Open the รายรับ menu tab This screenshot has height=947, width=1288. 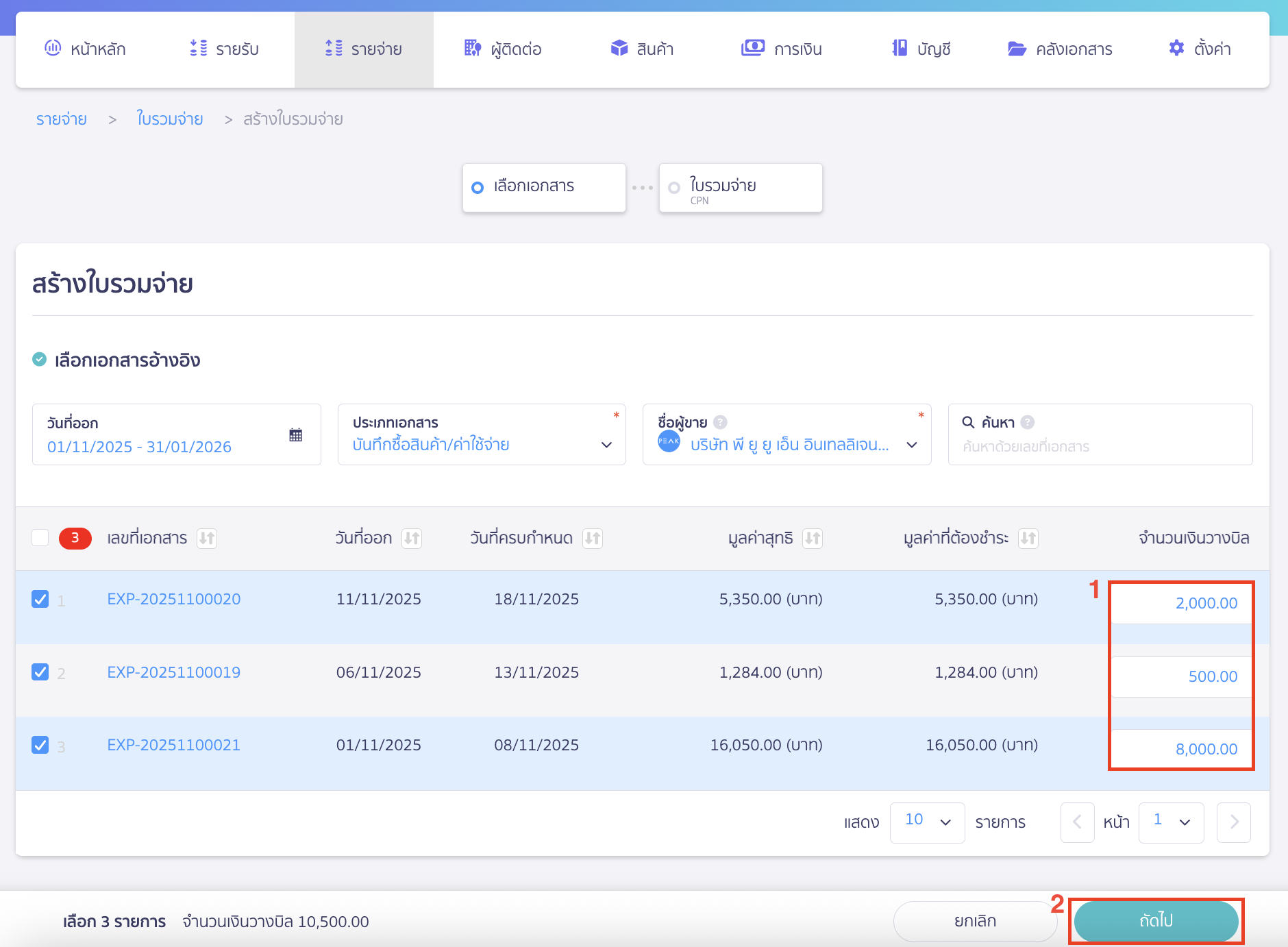(225, 49)
